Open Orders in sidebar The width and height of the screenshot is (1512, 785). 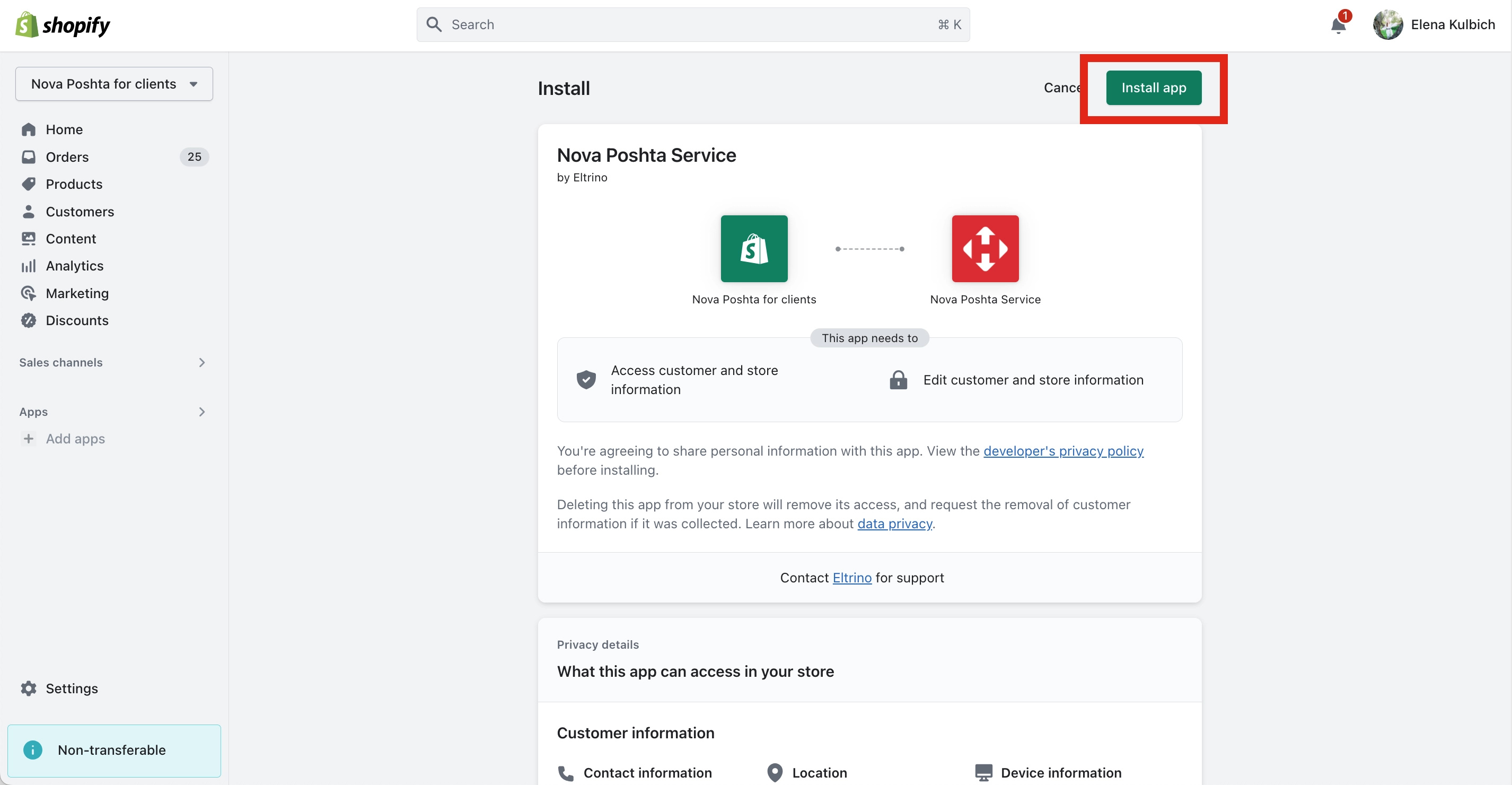pos(67,157)
